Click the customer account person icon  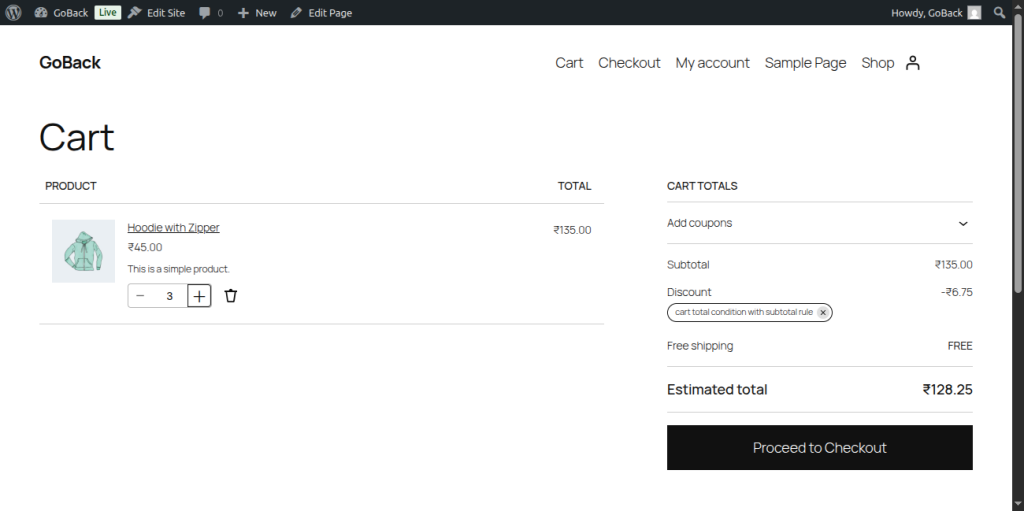[x=913, y=63]
